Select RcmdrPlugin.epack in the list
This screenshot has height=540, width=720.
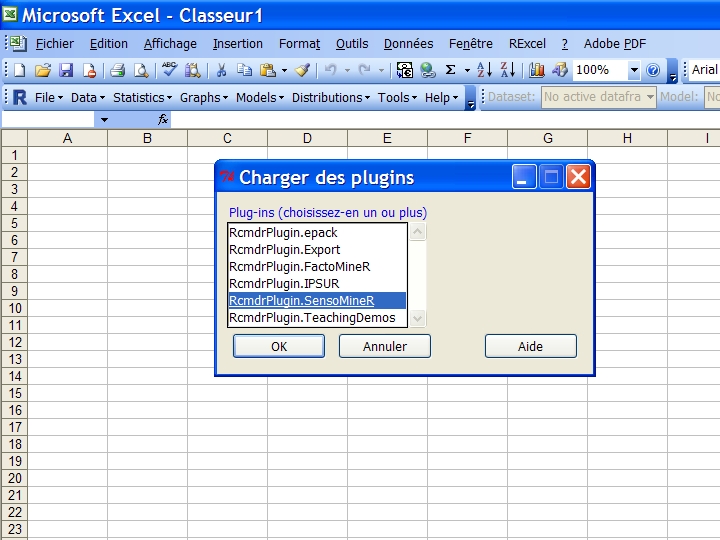(x=317, y=233)
